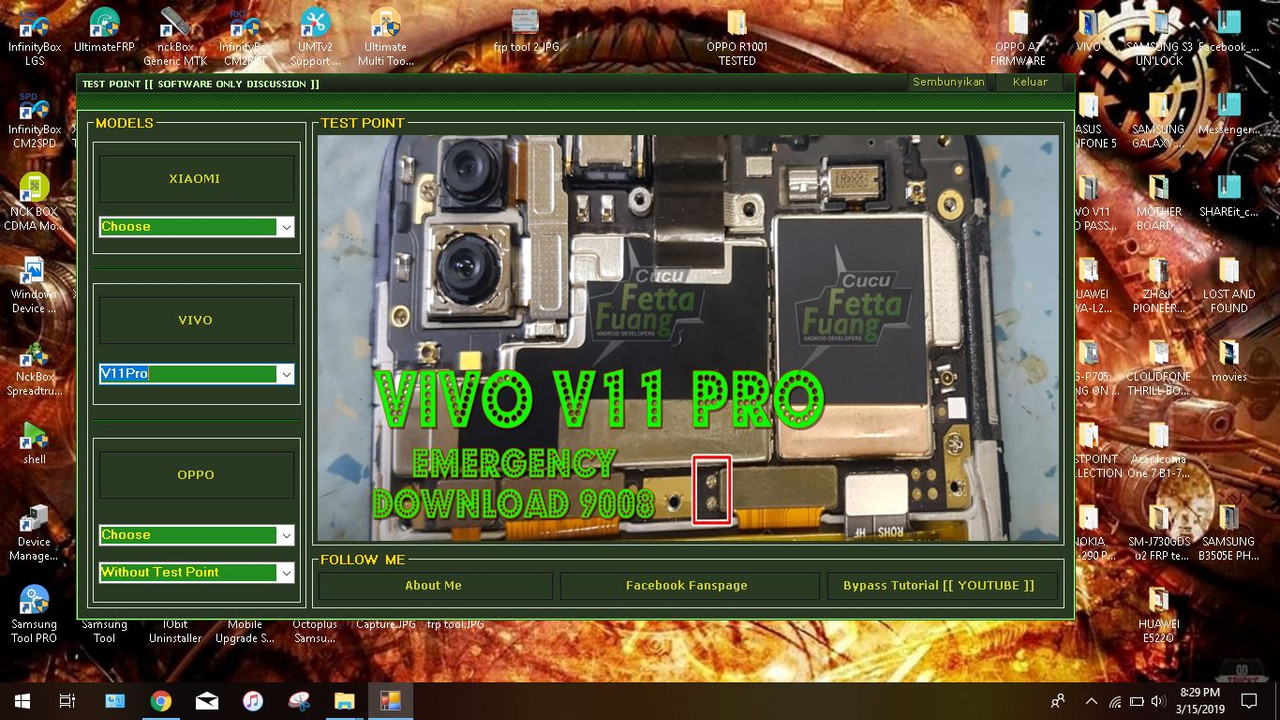1280x720 pixels.
Task: Open InfinityBox CM2RKT desktop icon
Action: pos(245,36)
